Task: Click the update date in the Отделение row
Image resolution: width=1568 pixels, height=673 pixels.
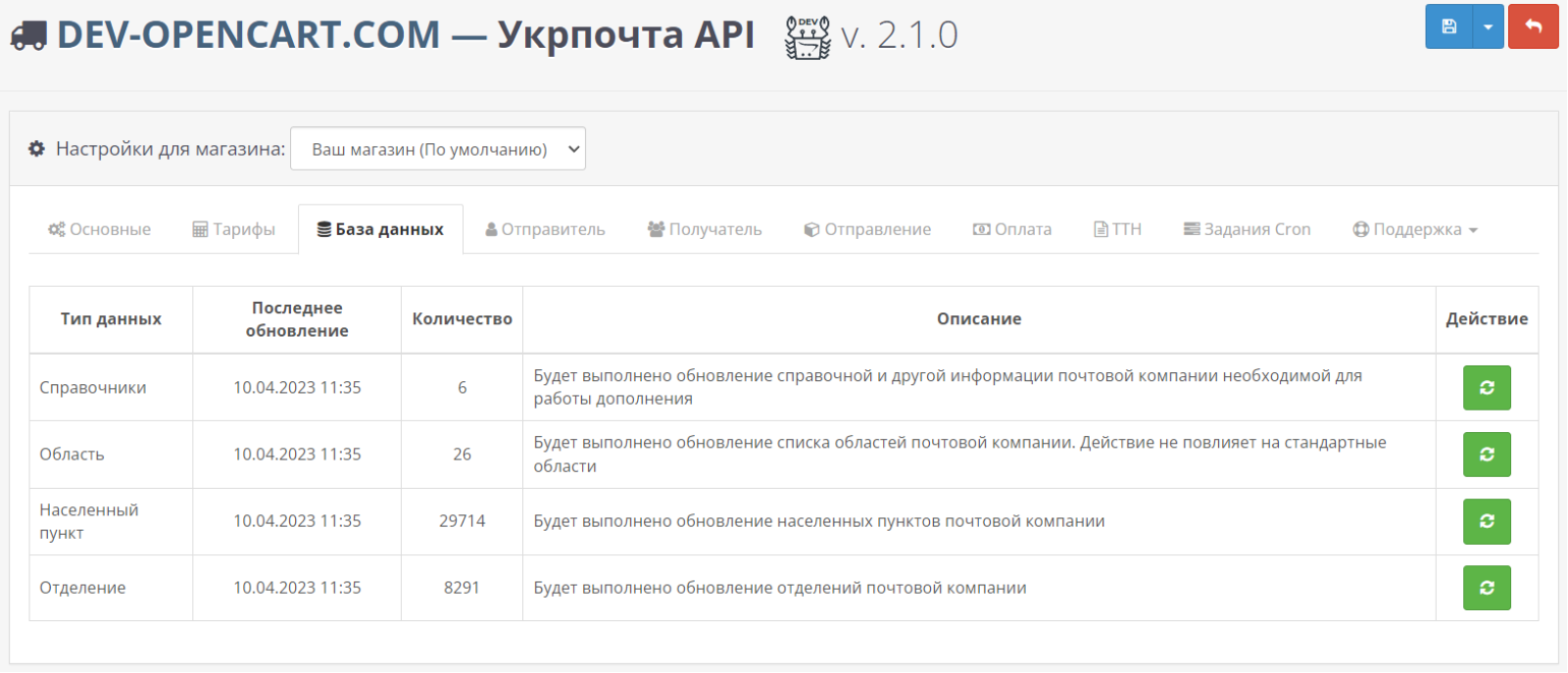Action: 297,588
